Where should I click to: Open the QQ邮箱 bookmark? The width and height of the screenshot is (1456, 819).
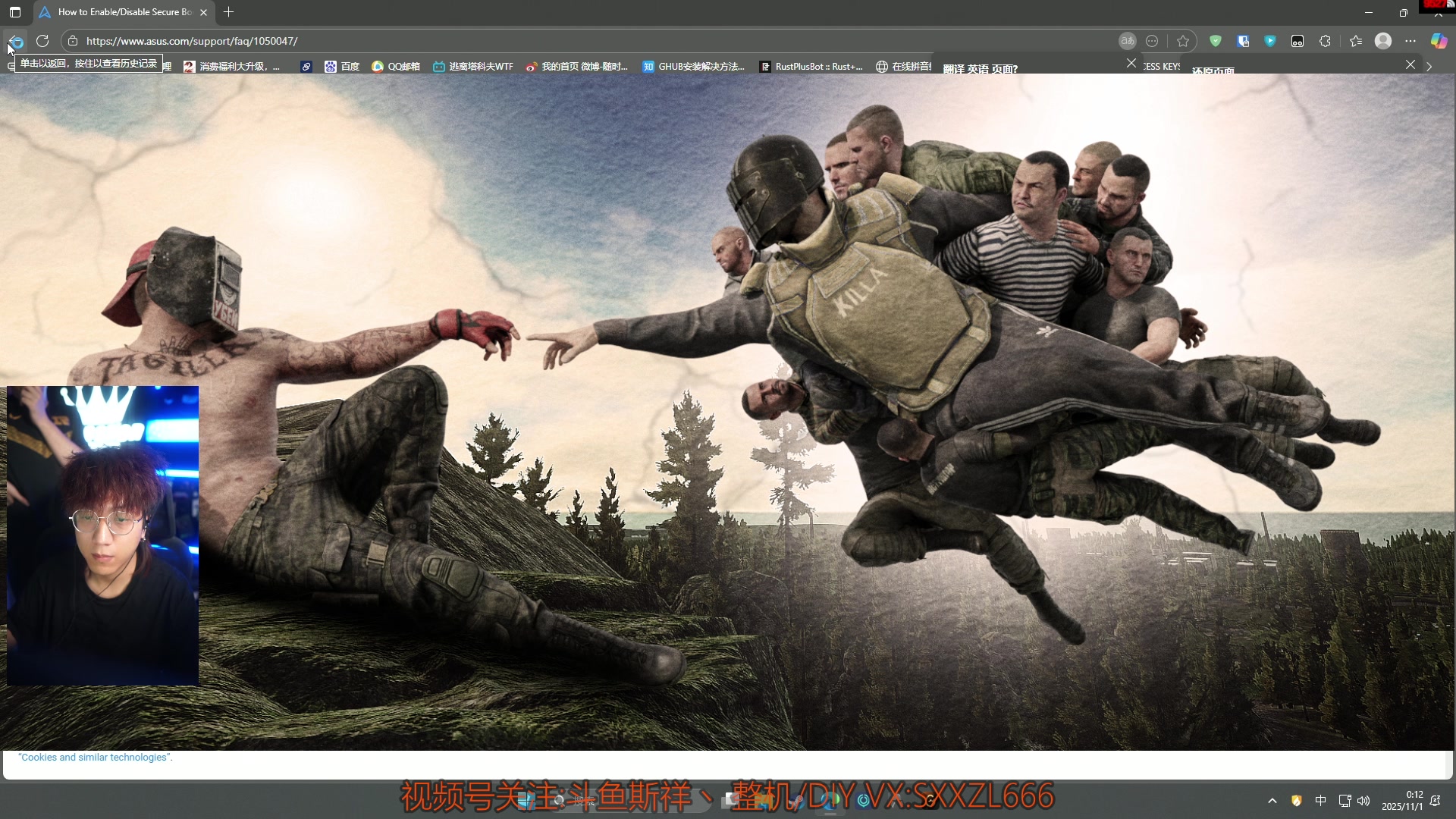tap(396, 67)
